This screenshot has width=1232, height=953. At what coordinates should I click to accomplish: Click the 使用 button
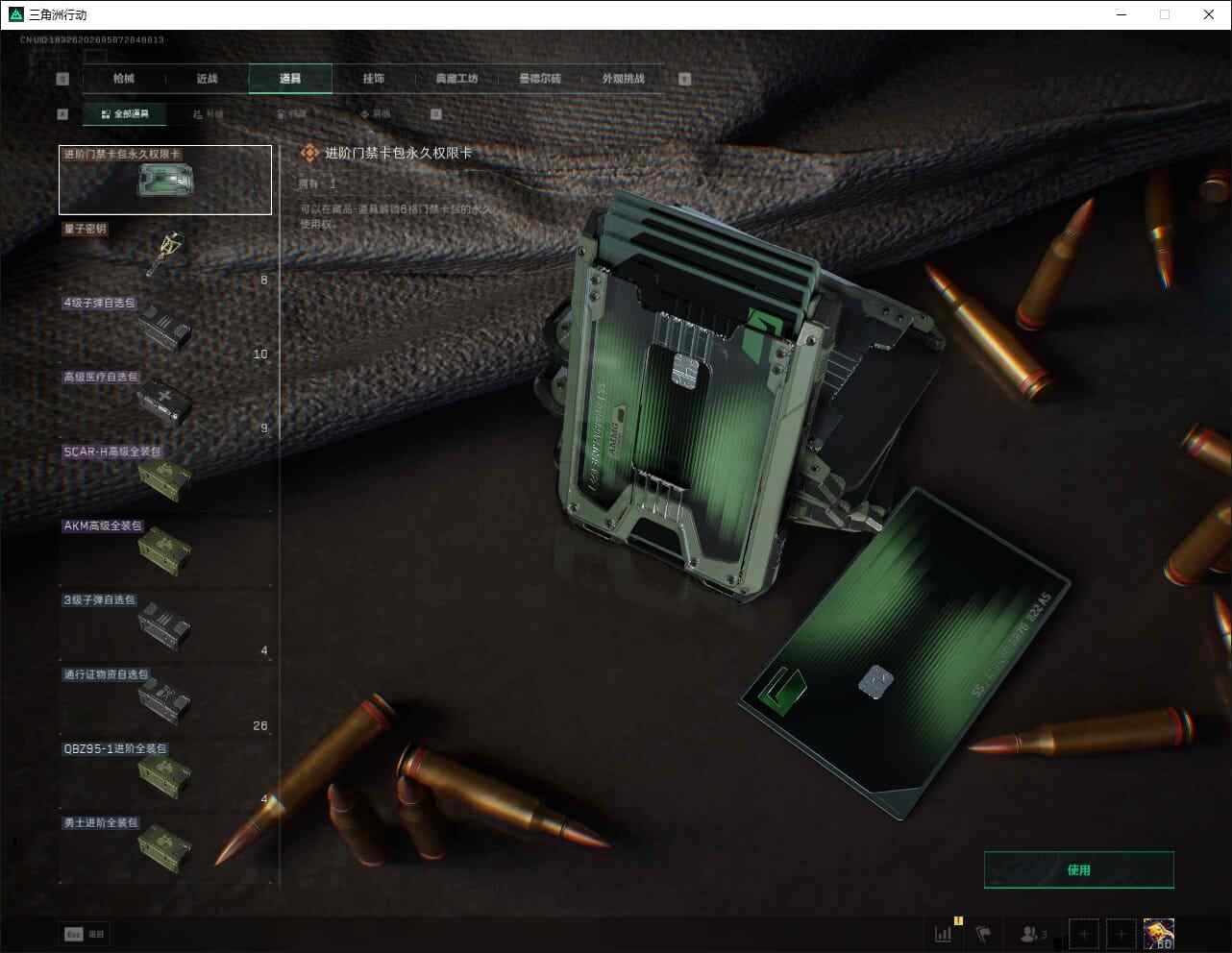1079,869
